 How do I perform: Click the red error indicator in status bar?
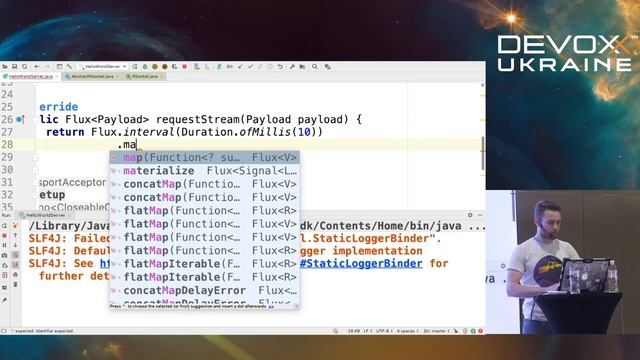point(480,331)
